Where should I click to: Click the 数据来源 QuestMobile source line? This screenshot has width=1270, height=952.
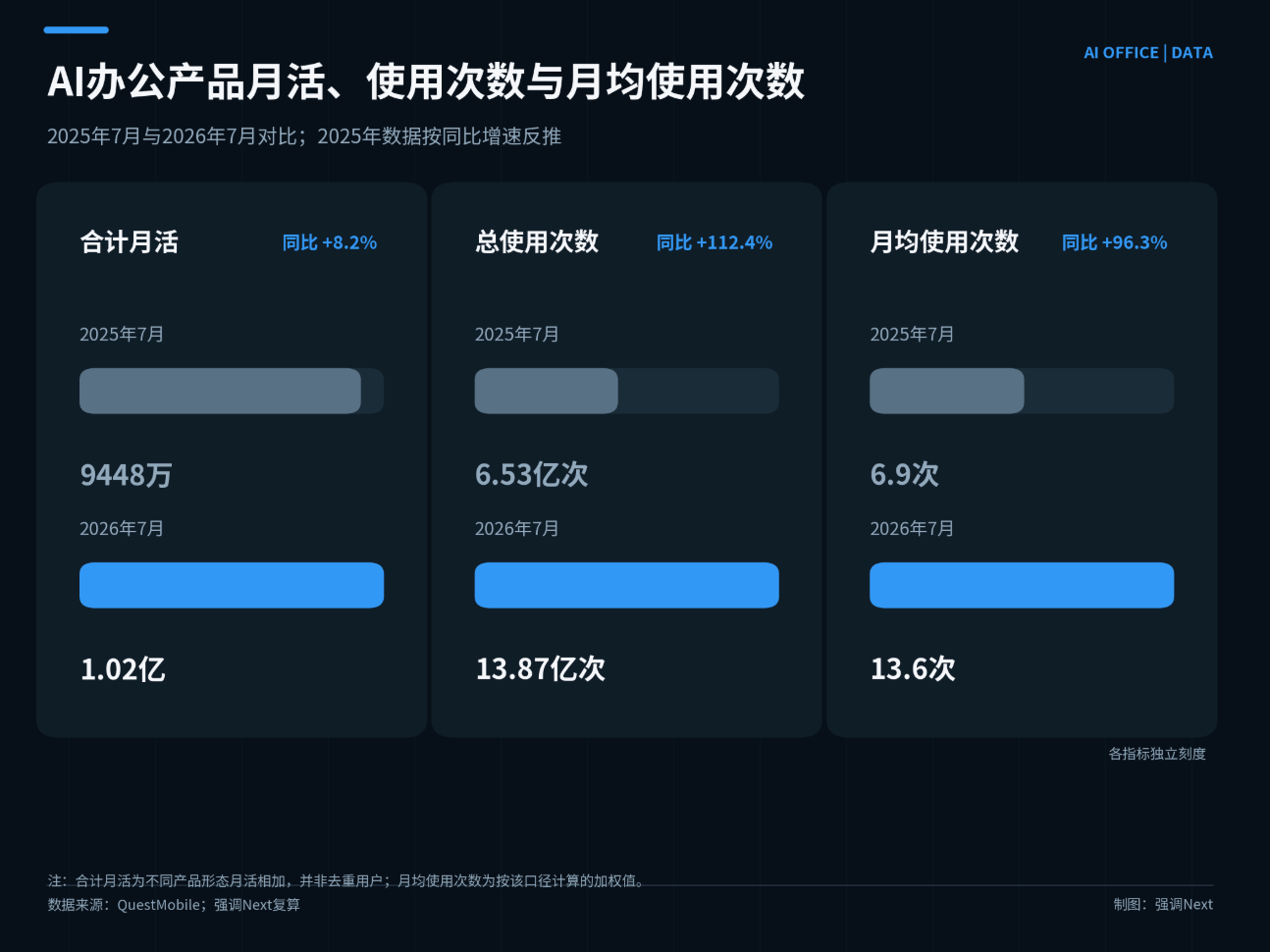(x=174, y=905)
